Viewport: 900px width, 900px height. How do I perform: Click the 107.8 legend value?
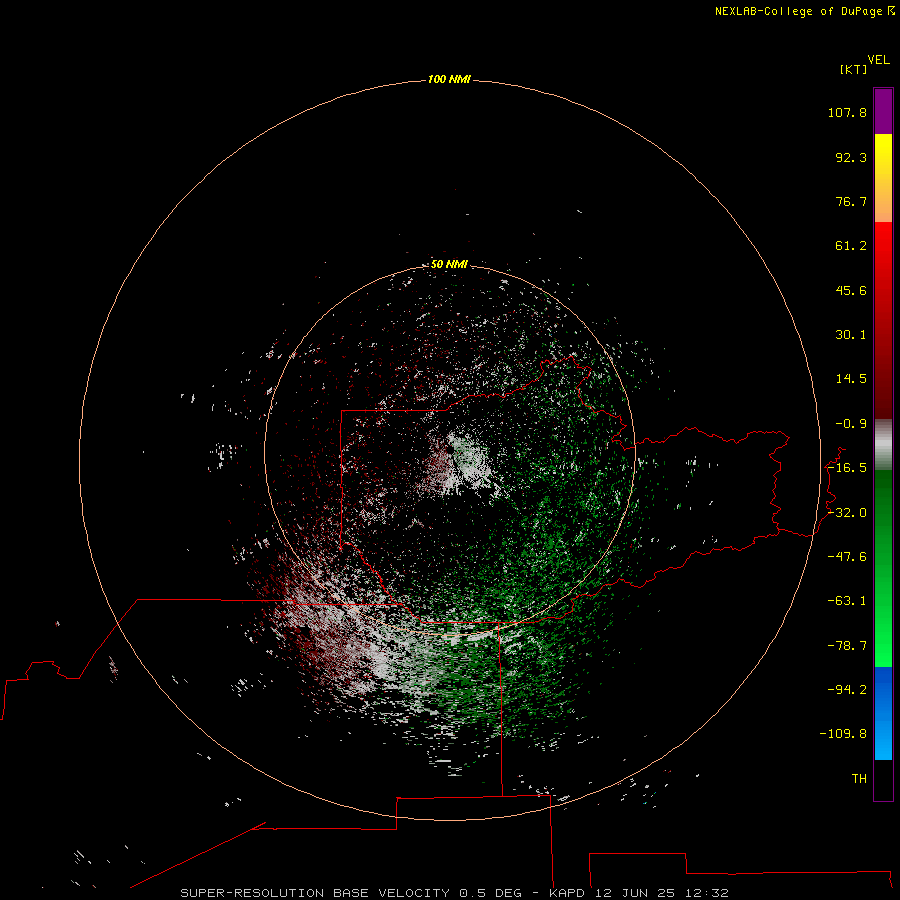click(847, 112)
